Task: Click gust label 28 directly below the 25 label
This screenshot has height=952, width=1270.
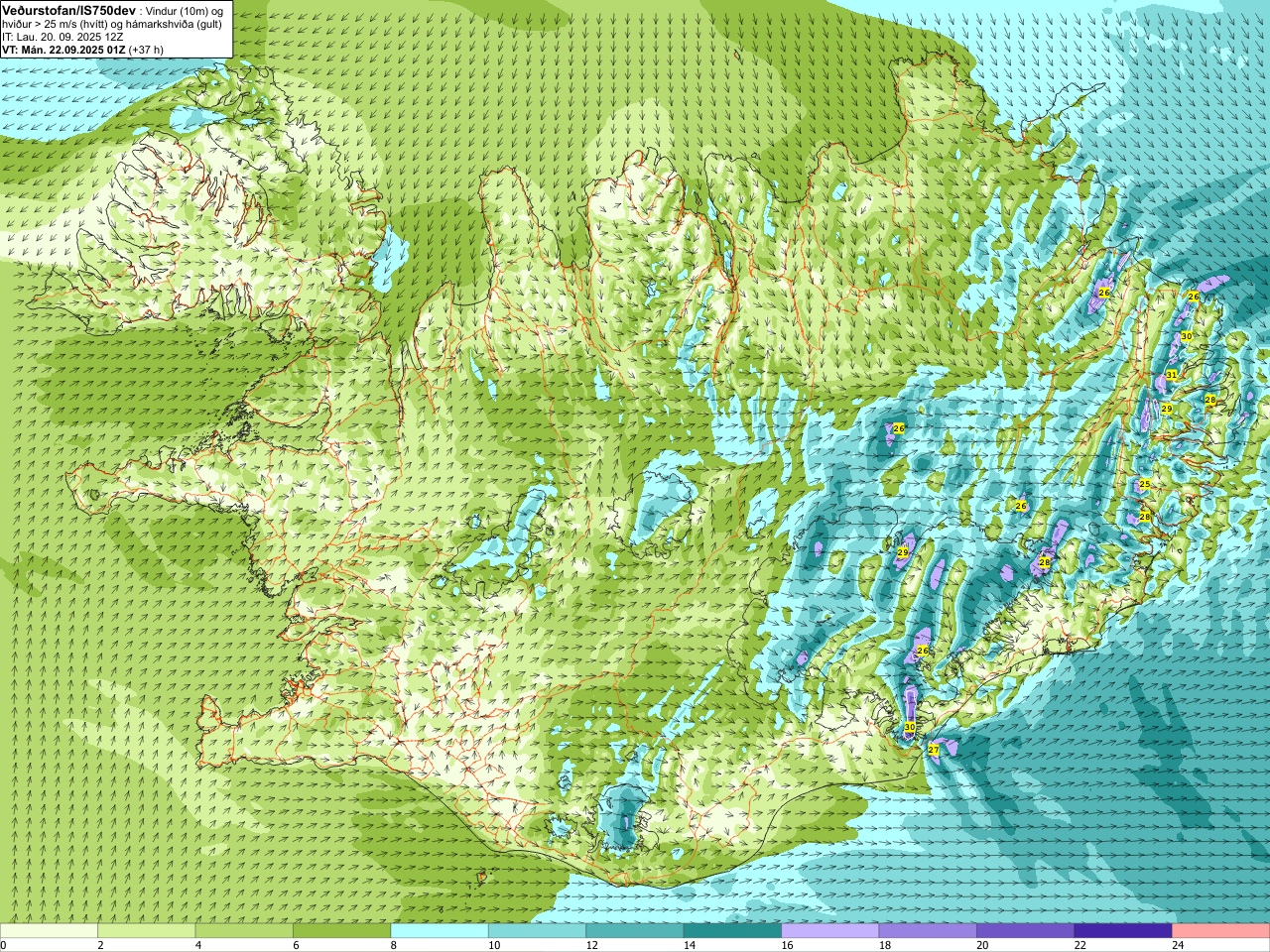Action: point(1144,518)
